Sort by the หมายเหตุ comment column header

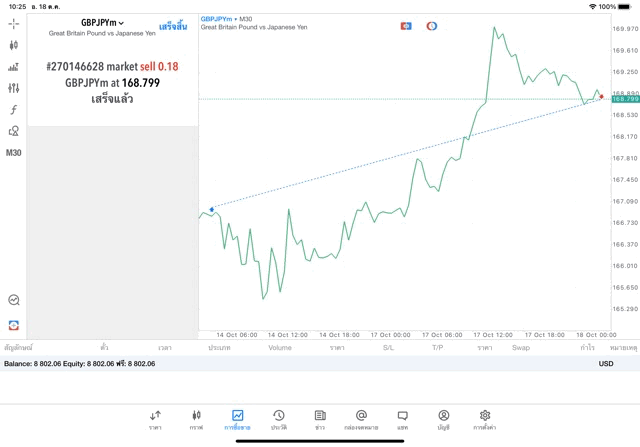coord(623,348)
